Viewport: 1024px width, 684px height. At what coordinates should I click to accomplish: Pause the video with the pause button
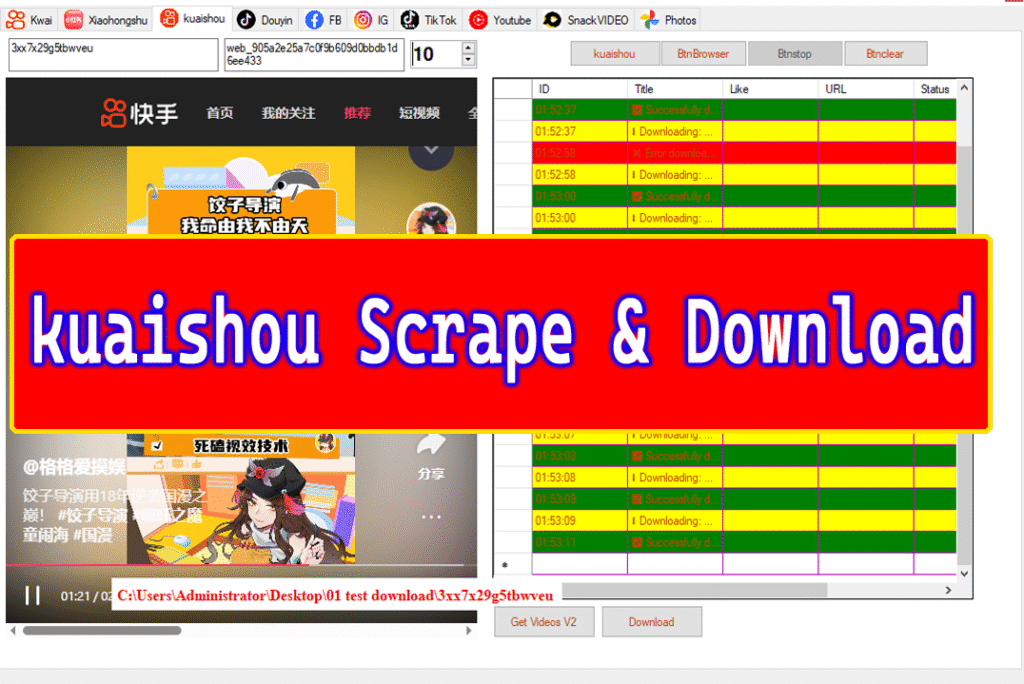32,595
